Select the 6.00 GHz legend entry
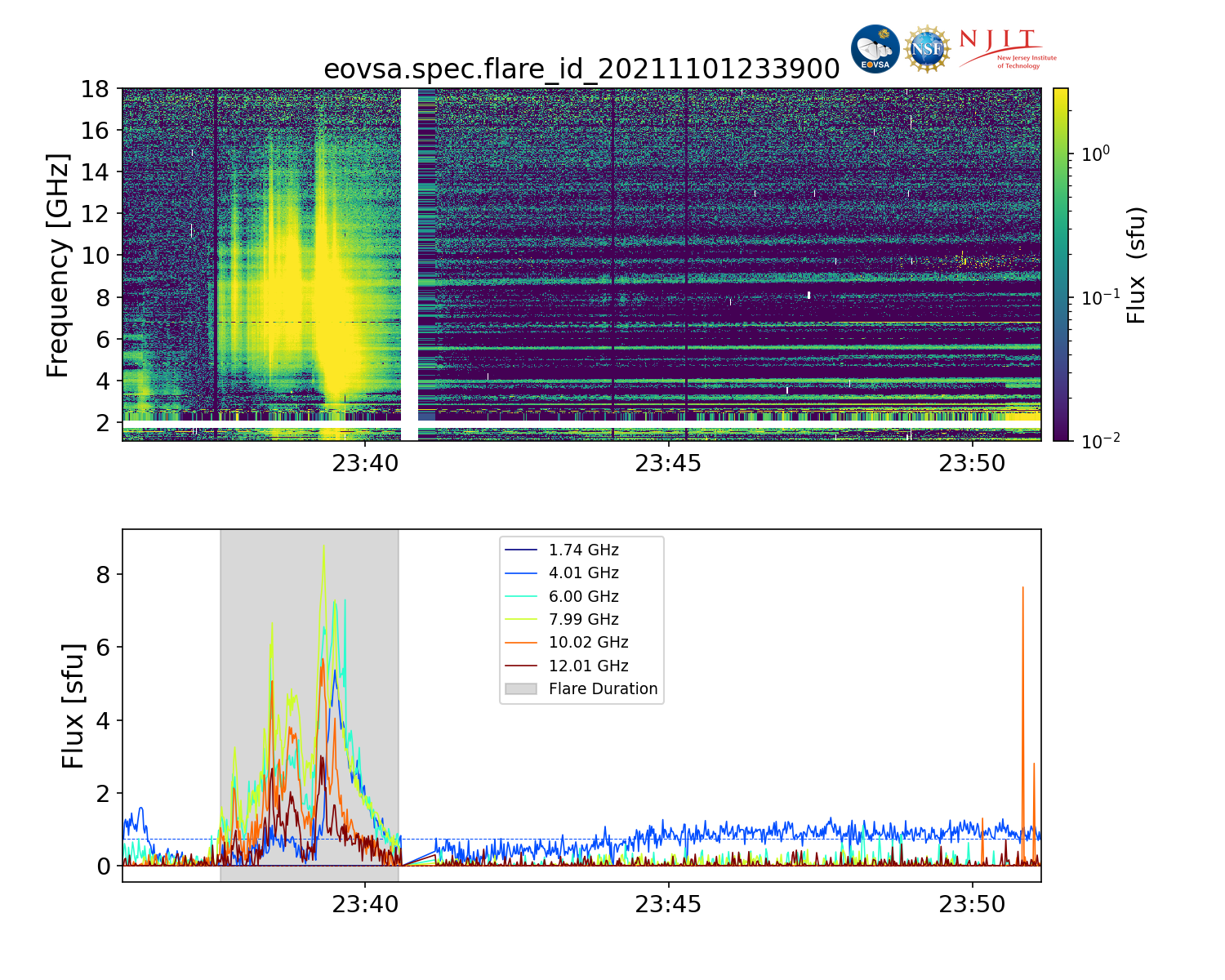 point(583,597)
